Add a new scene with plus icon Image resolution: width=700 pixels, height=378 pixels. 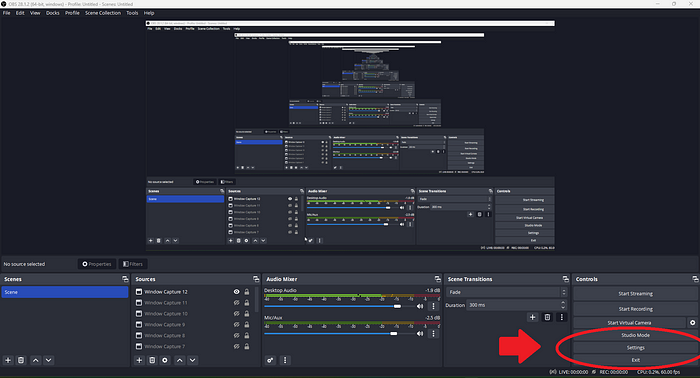(x=8, y=360)
